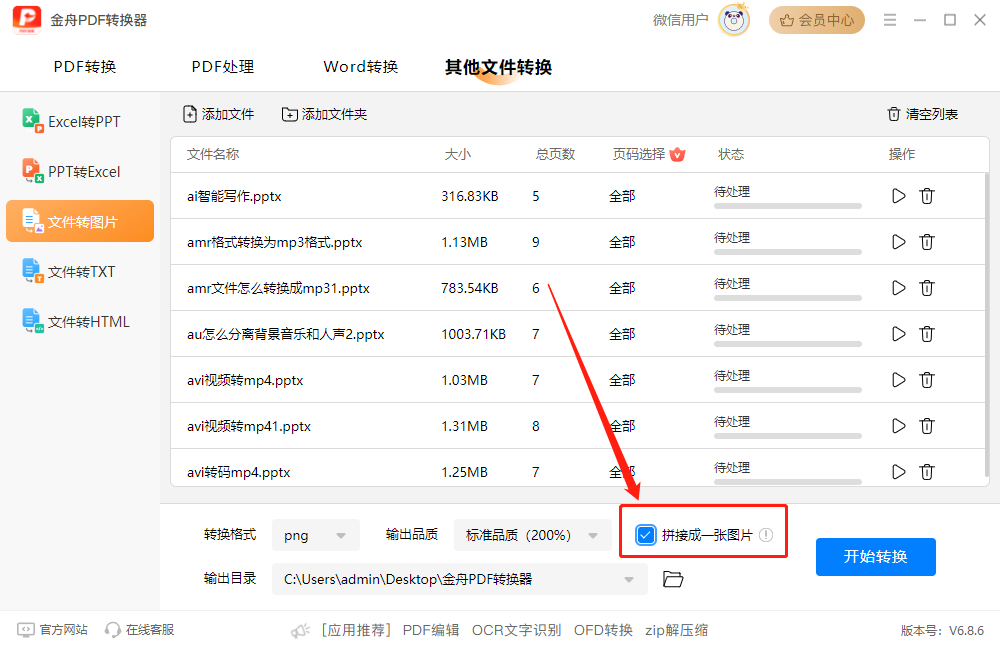Expand the 标准品质 (200%) quality dropdown
The image size is (1000, 650).
click(532, 535)
